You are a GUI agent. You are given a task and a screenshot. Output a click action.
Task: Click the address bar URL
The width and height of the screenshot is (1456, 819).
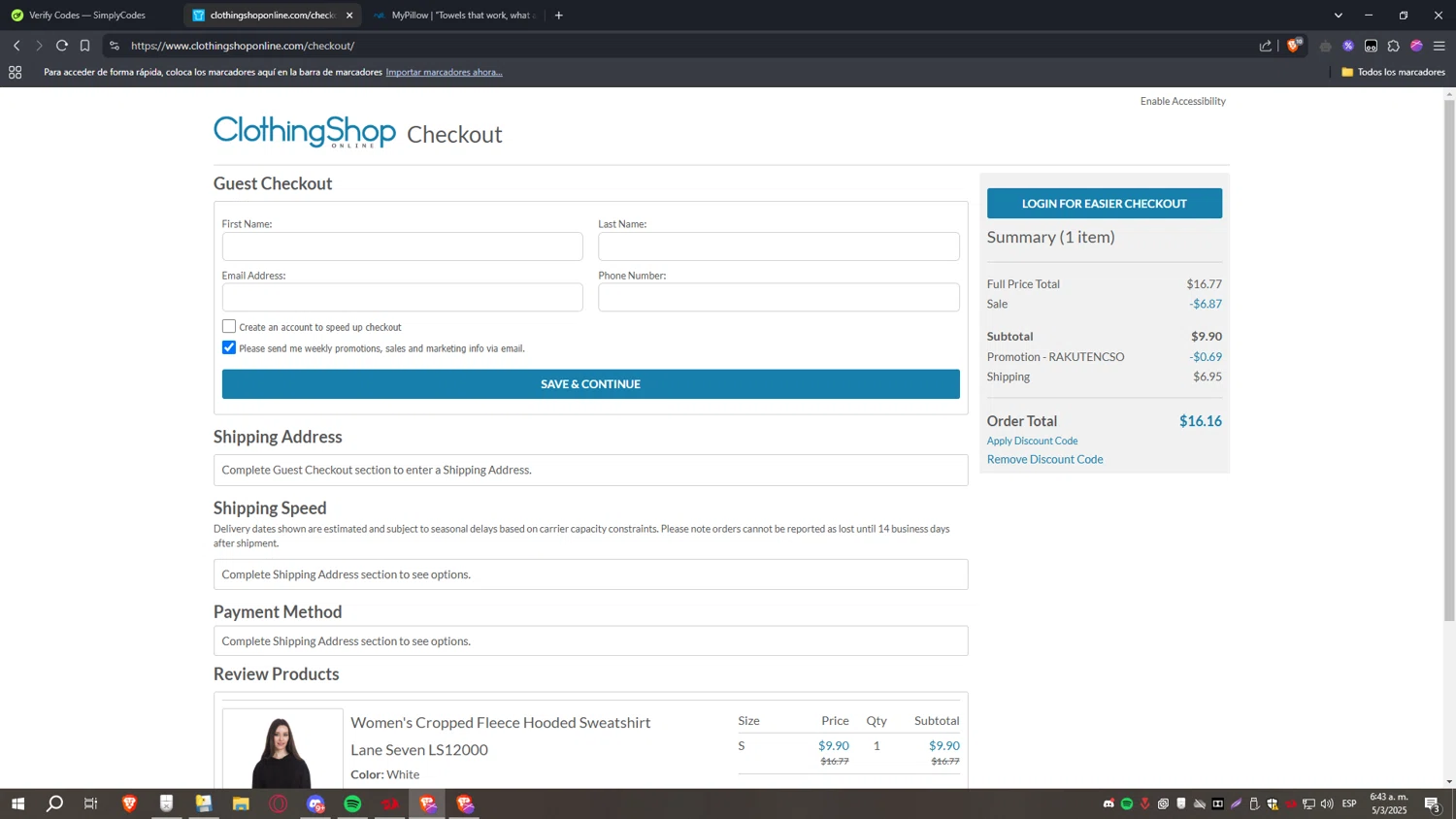pyautogui.click(x=243, y=46)
